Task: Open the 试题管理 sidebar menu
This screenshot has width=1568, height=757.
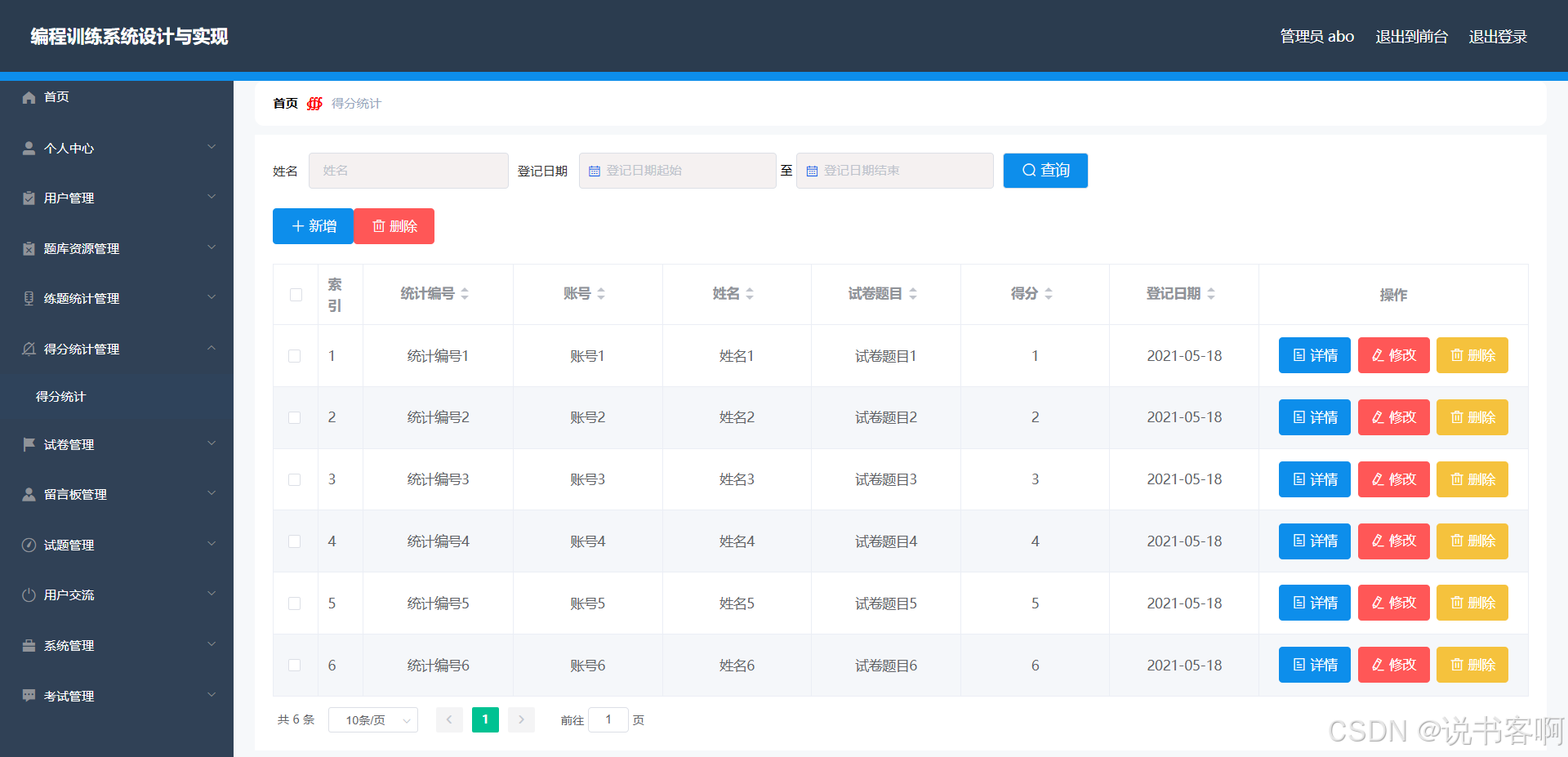Action: click(x=117, y=545)
